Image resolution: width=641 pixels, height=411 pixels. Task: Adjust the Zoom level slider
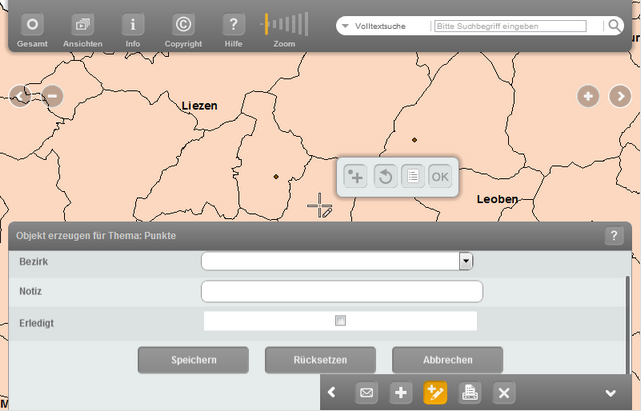click(x=284, y=24)
